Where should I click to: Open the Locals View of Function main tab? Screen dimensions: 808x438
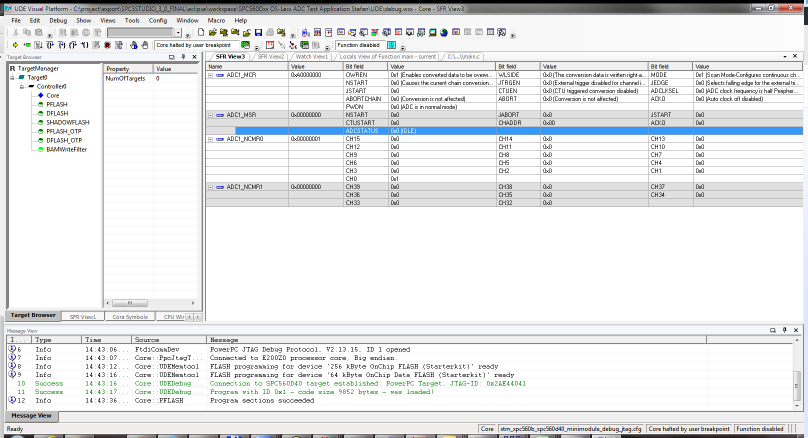point(388,57)
